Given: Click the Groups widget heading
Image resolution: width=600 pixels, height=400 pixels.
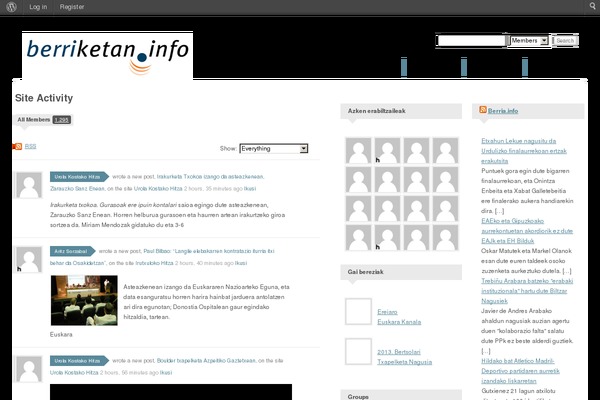Looking at the screenshot, I should click(x=358, y=397).
